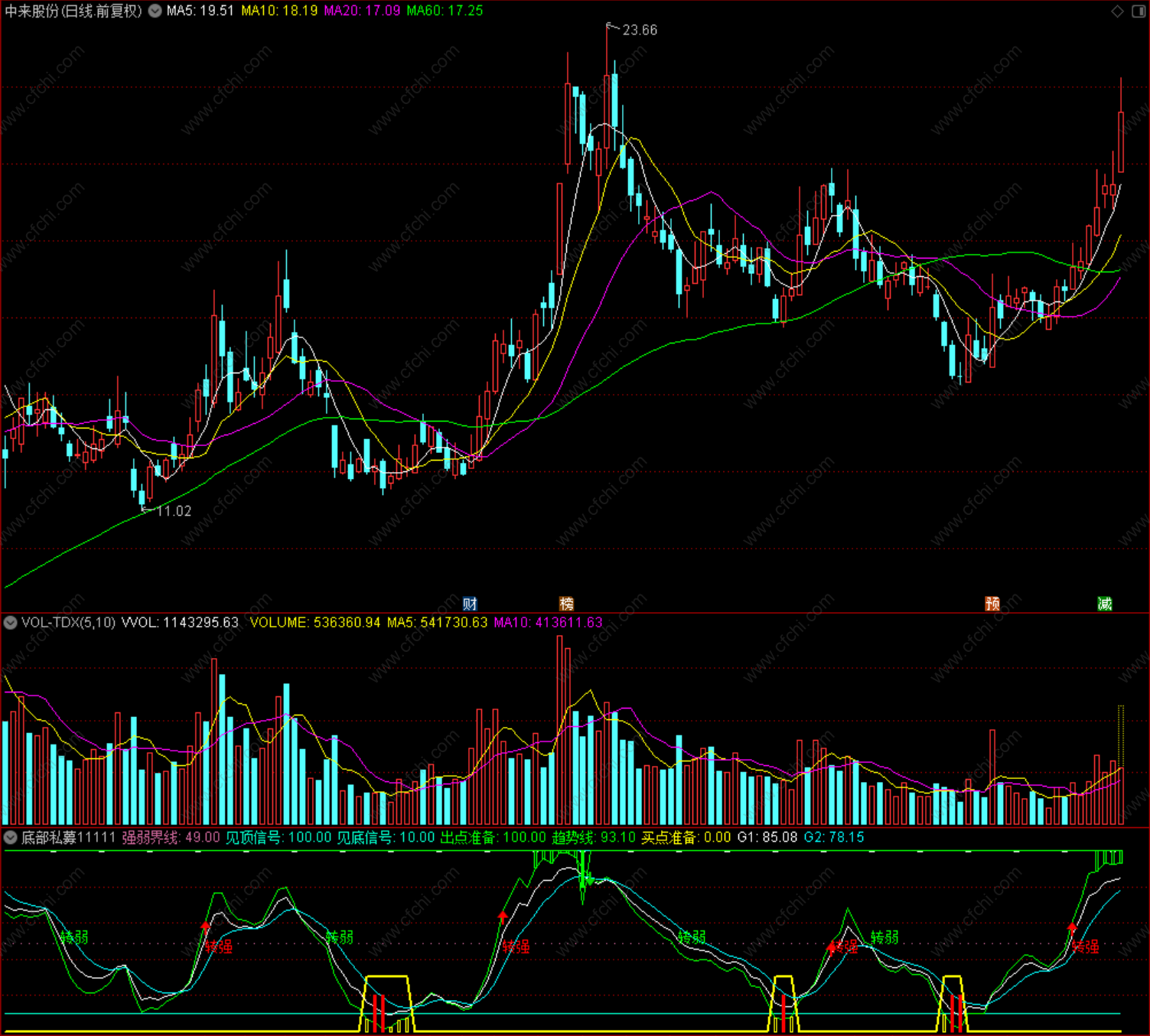Select the MA60: 17.25 label
Screen dimensions: 1150x1036
[x=445, y=11]
